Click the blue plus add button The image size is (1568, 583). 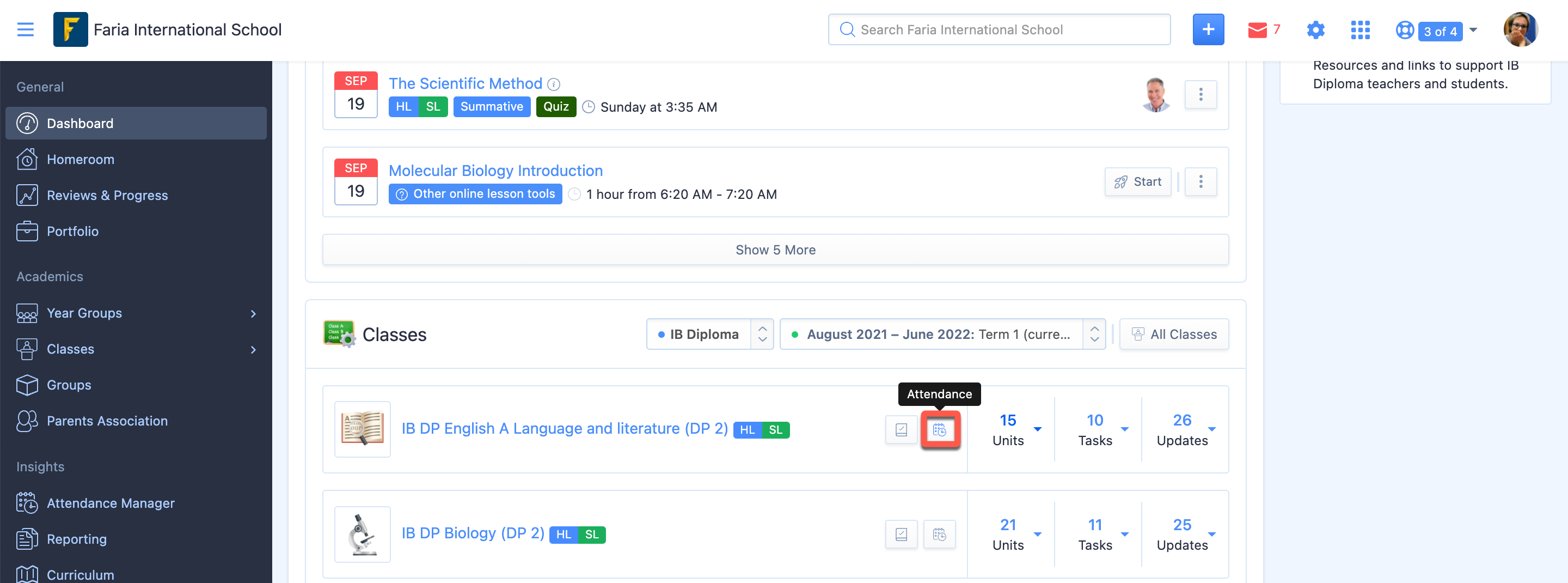1208,30
